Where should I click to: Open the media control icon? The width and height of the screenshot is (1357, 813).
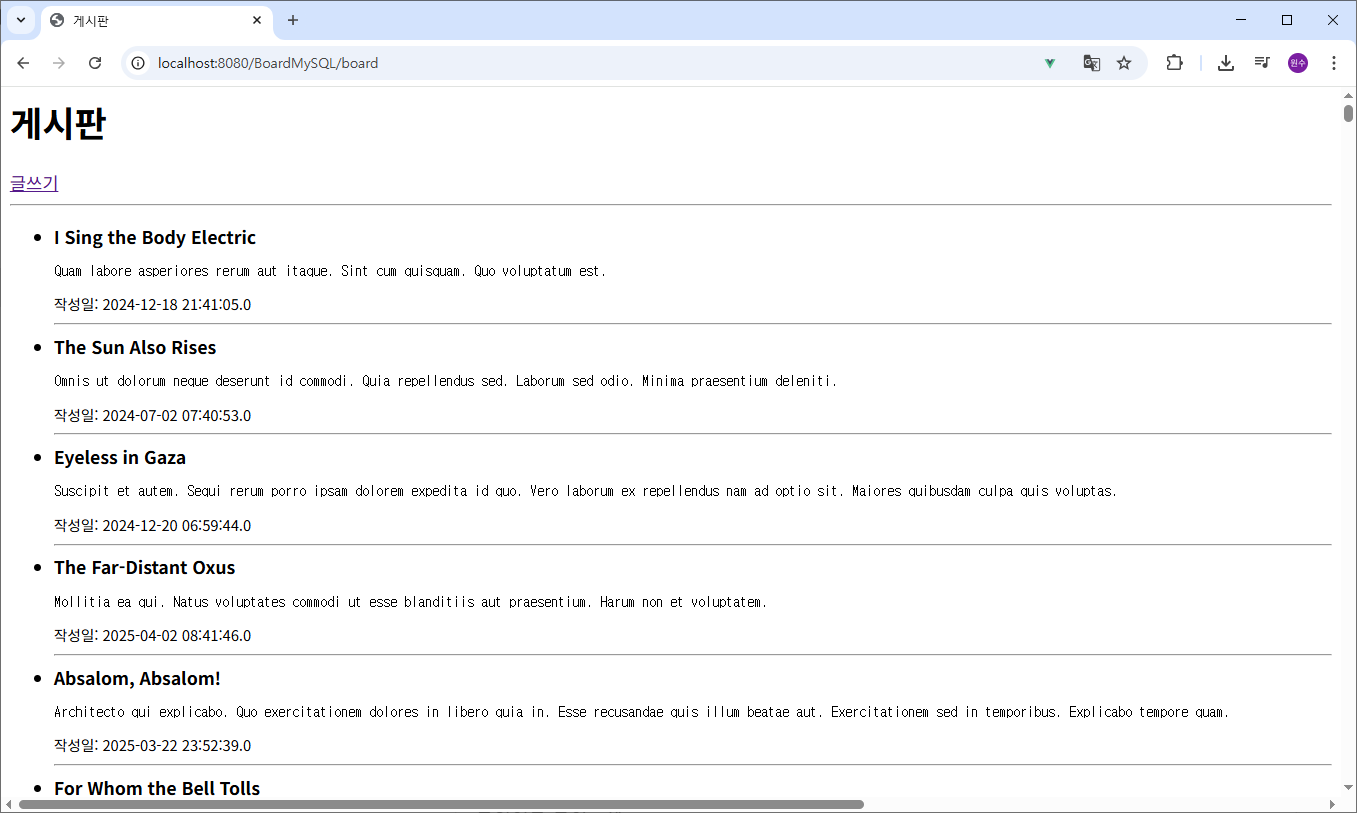pyautogui.click(x=1262, y=63)
